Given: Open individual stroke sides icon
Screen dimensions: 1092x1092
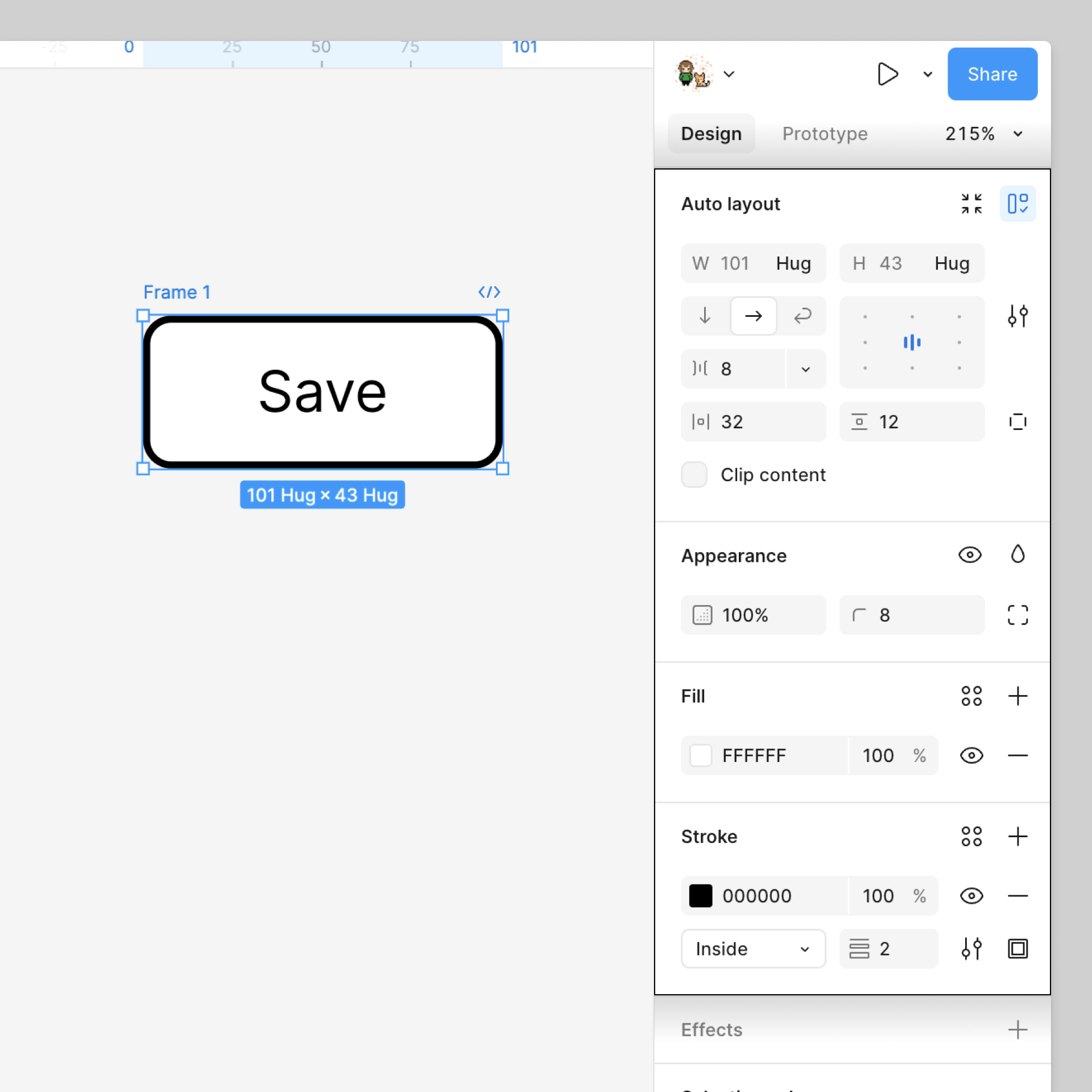Looking at the screenshot, I should tap(1017, 949).
